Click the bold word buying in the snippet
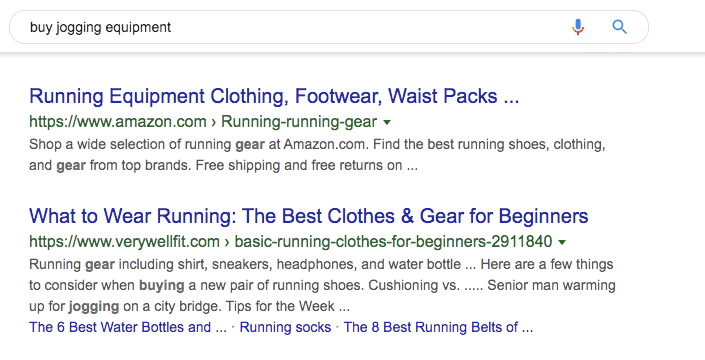The height and width of the screenshot is (360, 705). (x=161, y=285)
